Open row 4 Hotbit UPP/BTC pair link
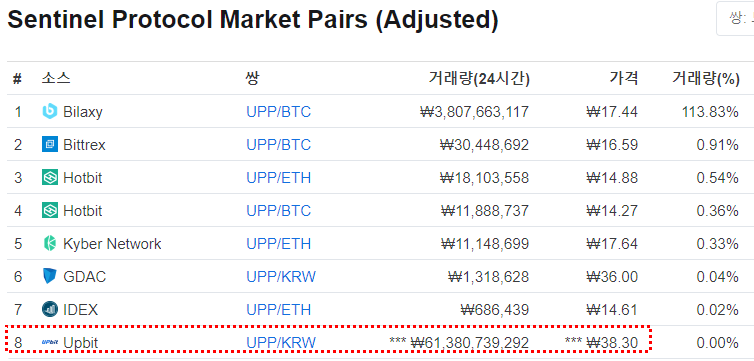 click(278, 211)
